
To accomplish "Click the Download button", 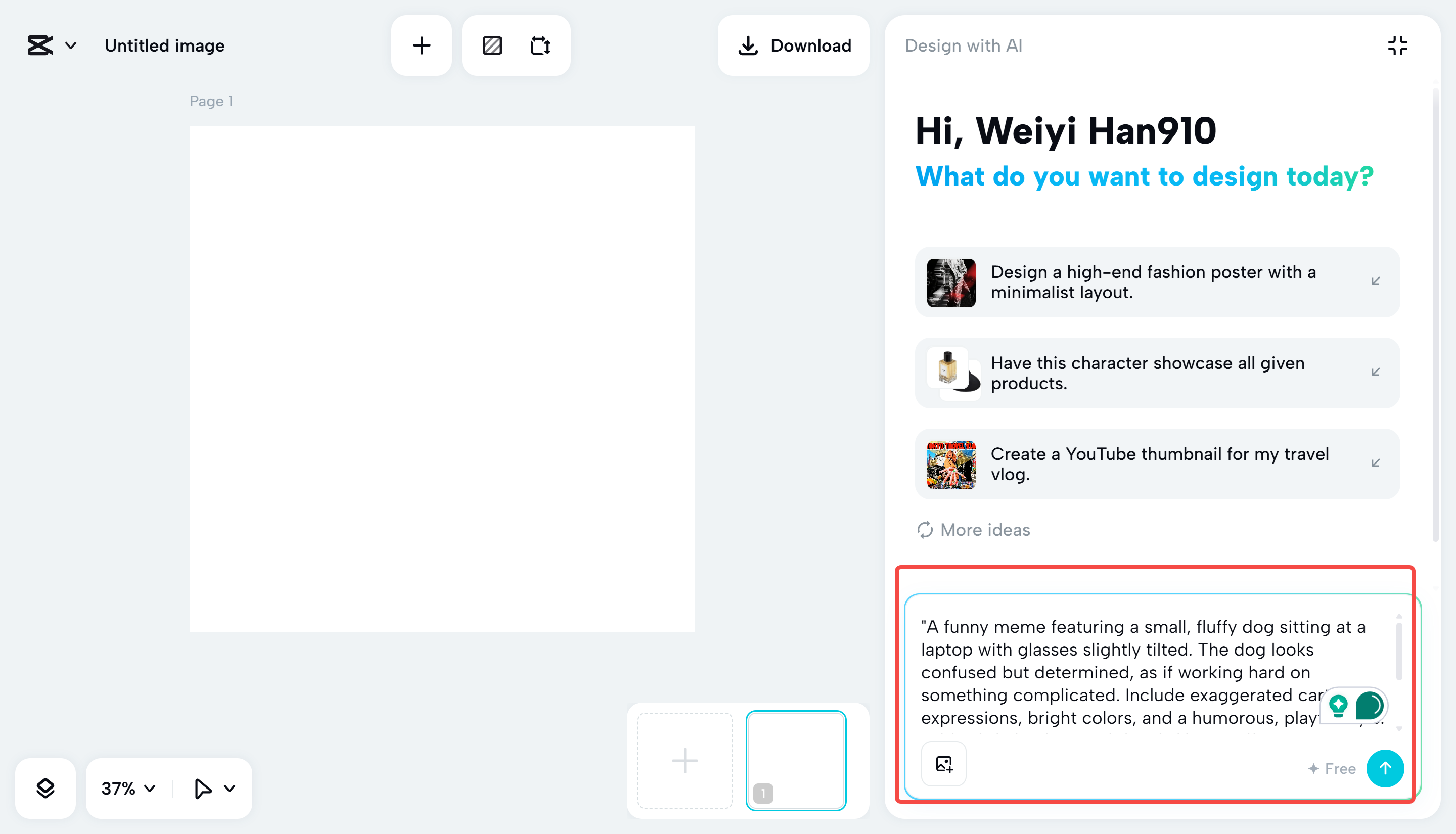I will point(793,45).
